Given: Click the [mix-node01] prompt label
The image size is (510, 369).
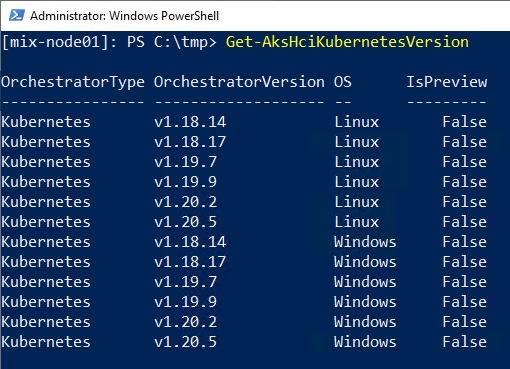Looking at the screenshot, I should pos(55,42).
